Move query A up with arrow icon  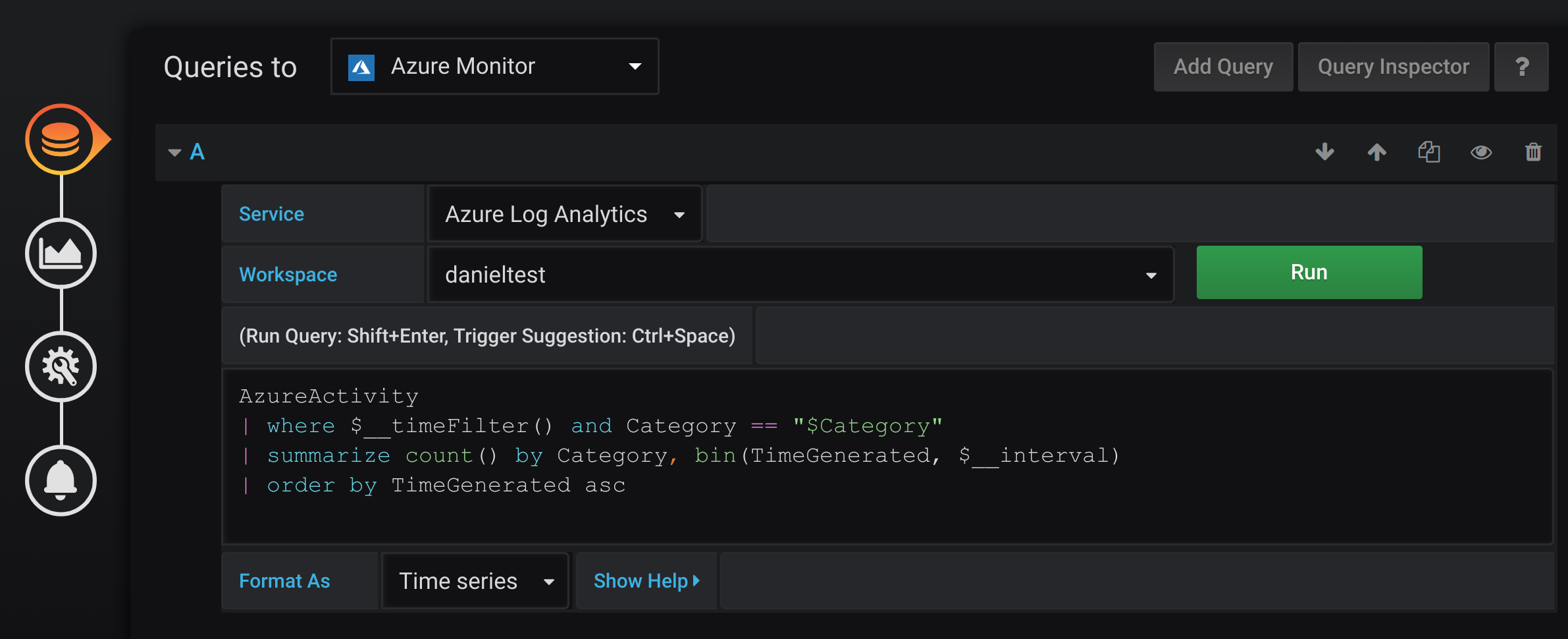pos(1376,152)
